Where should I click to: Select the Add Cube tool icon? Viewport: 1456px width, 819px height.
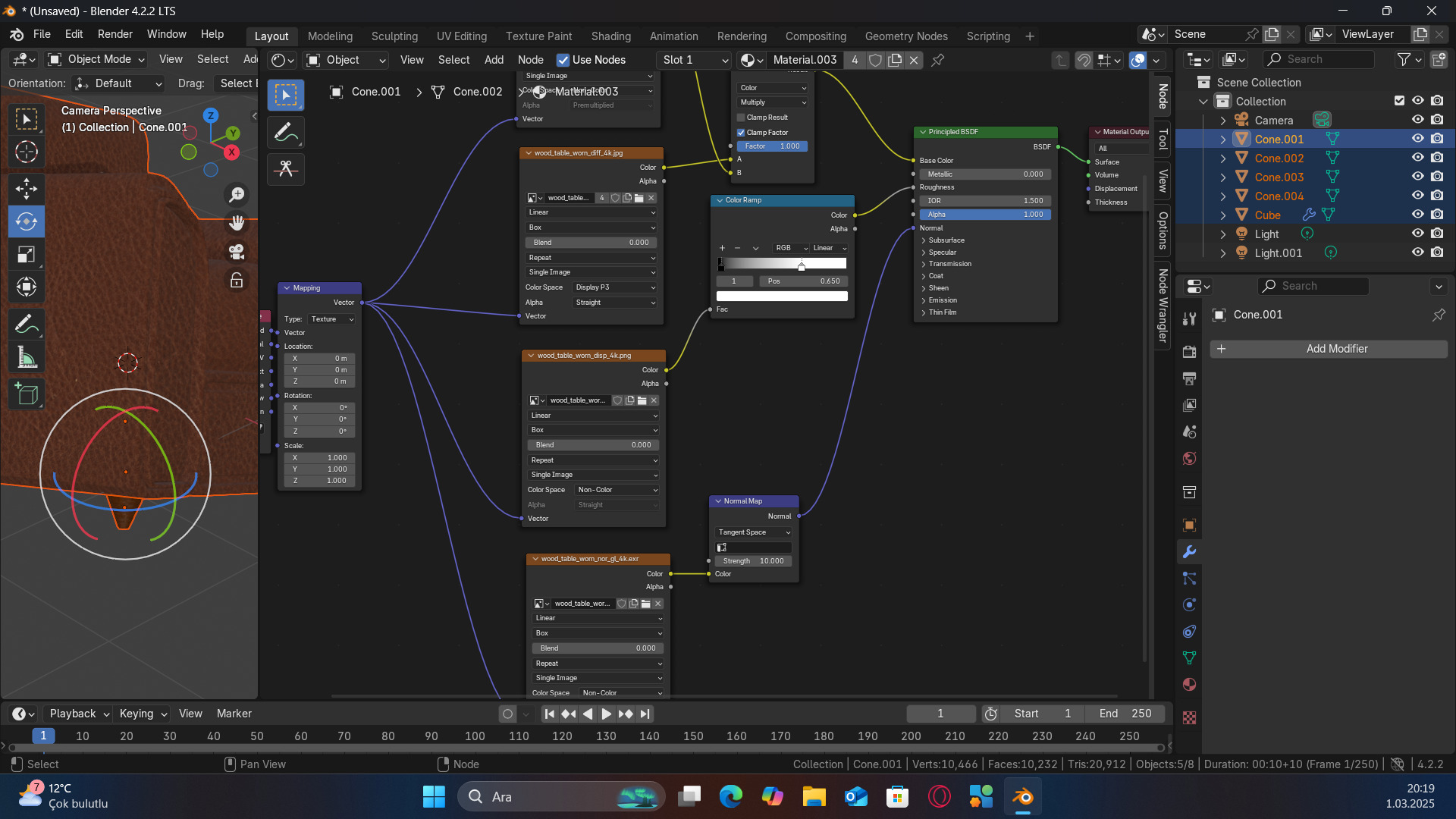(27, 394)
